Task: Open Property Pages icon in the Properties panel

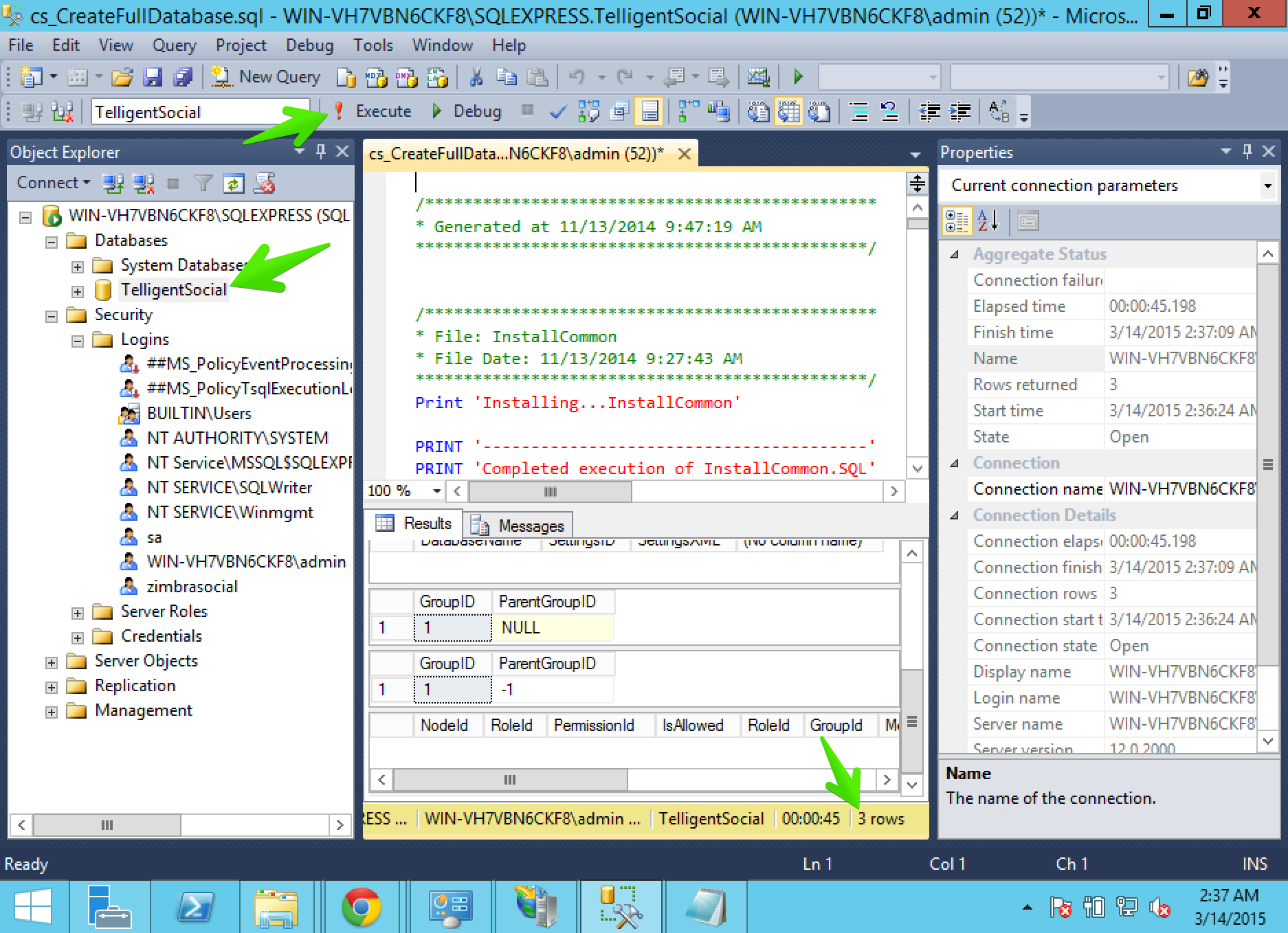Action: click(1028, 221)
